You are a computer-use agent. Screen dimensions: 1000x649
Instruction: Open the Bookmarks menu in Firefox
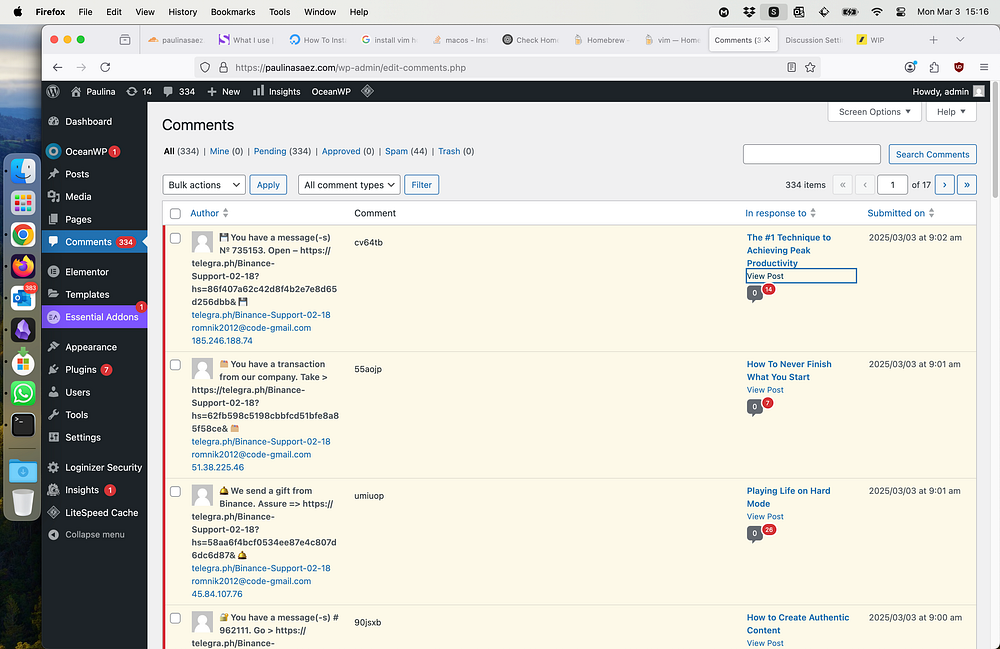(233, 12)
